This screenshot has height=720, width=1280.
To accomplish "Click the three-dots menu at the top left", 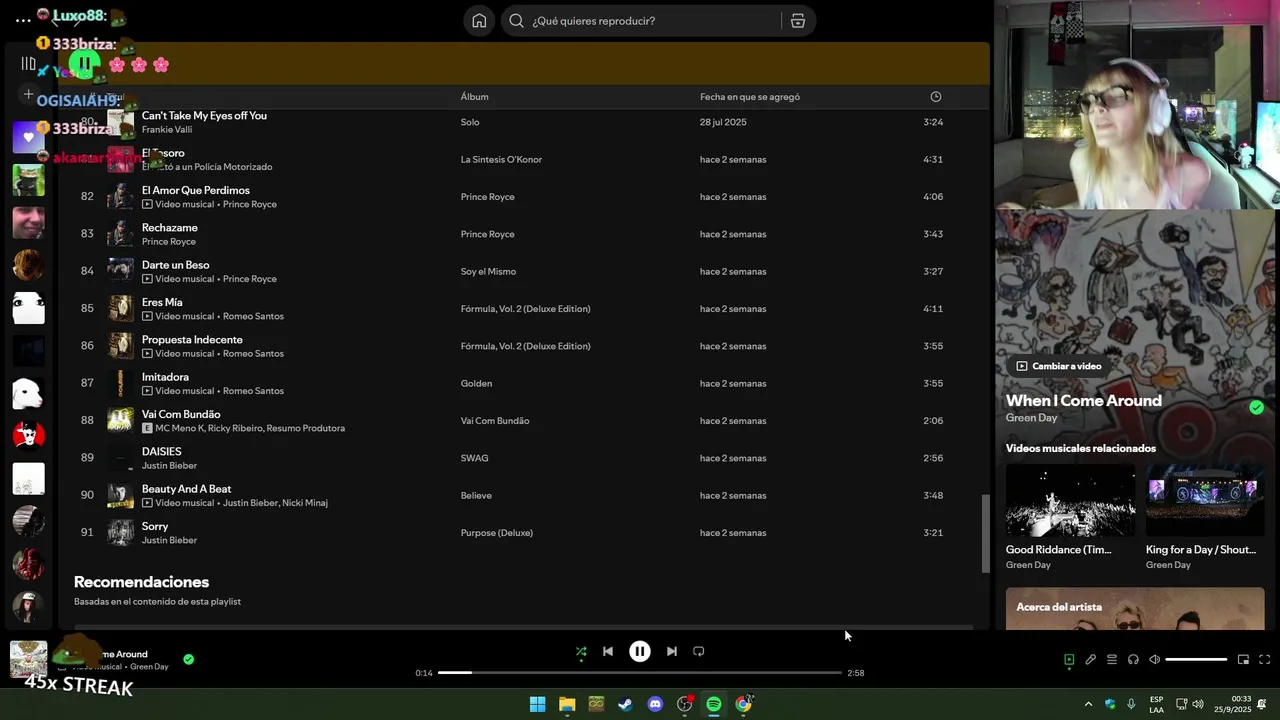I will click(x=23, y=20).
